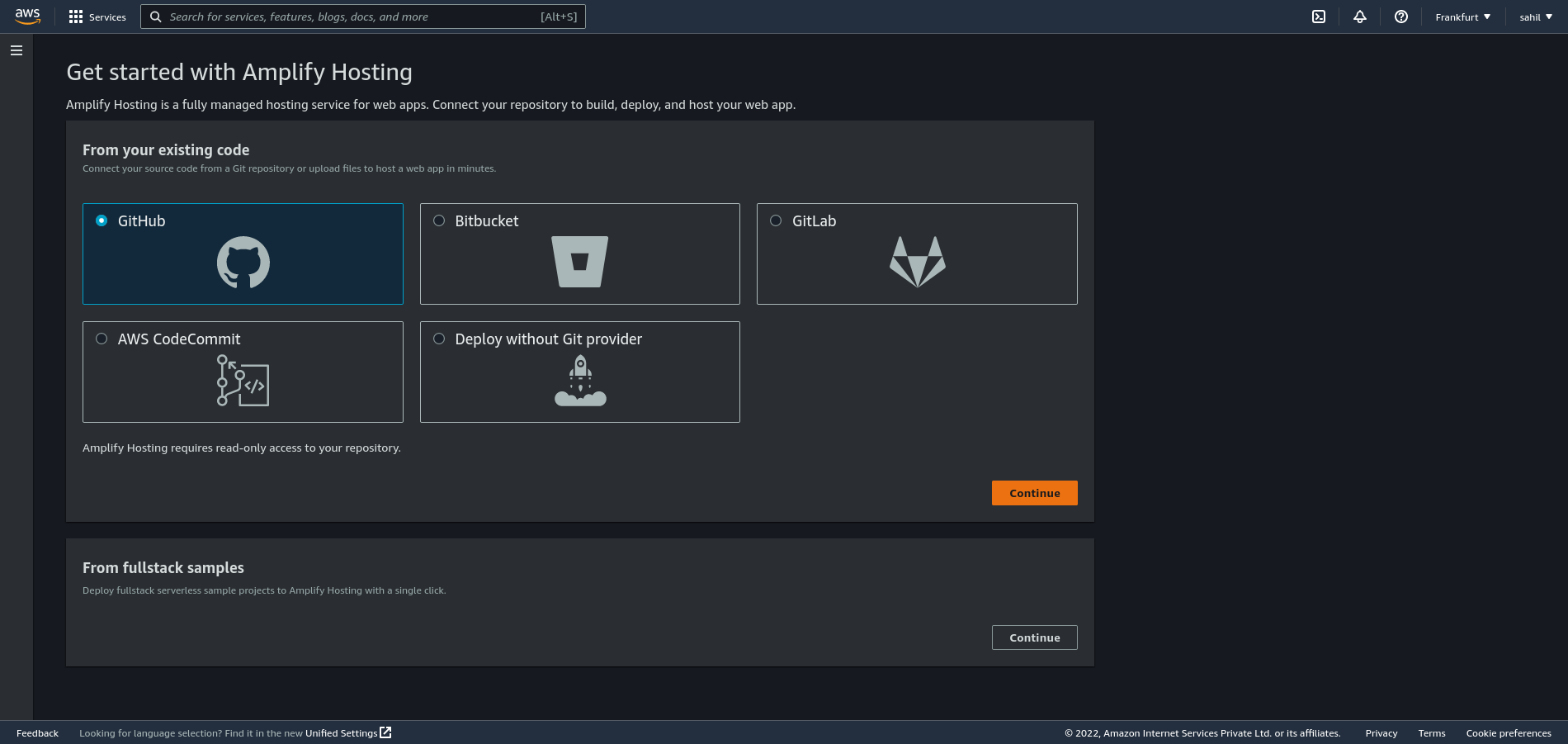The image size is (1568, 744).
Task: Click the Deploy without Git provider label
Action: (548, 339)
